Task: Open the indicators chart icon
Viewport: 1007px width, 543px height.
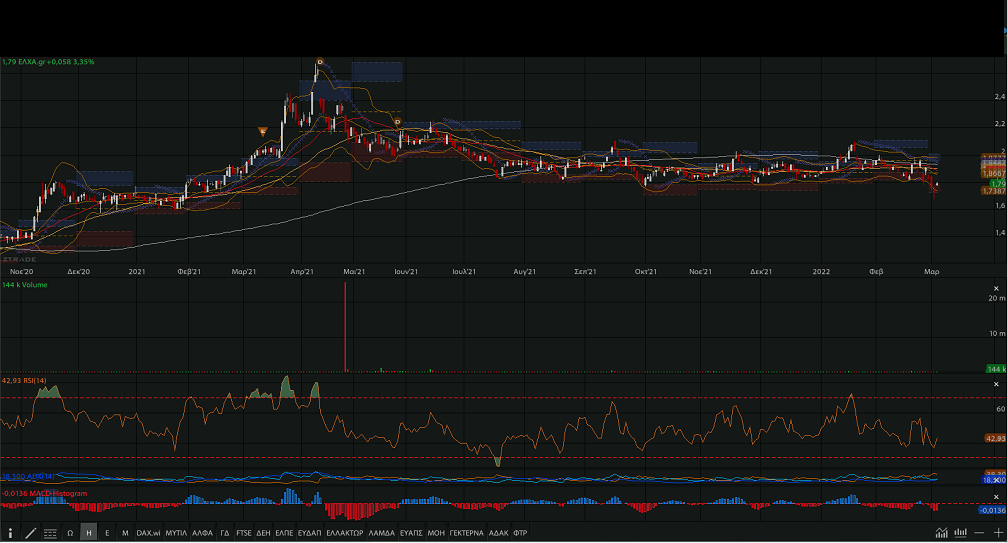Action: click(x=943, y=534)
